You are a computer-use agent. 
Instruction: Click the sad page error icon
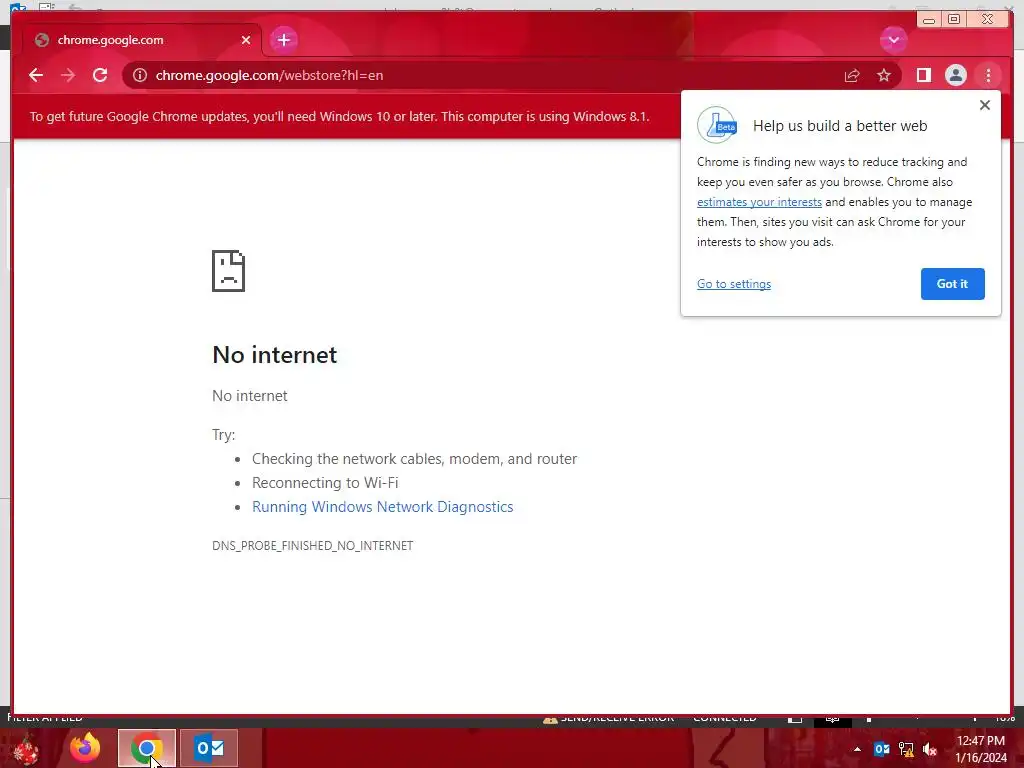point(229,270)
